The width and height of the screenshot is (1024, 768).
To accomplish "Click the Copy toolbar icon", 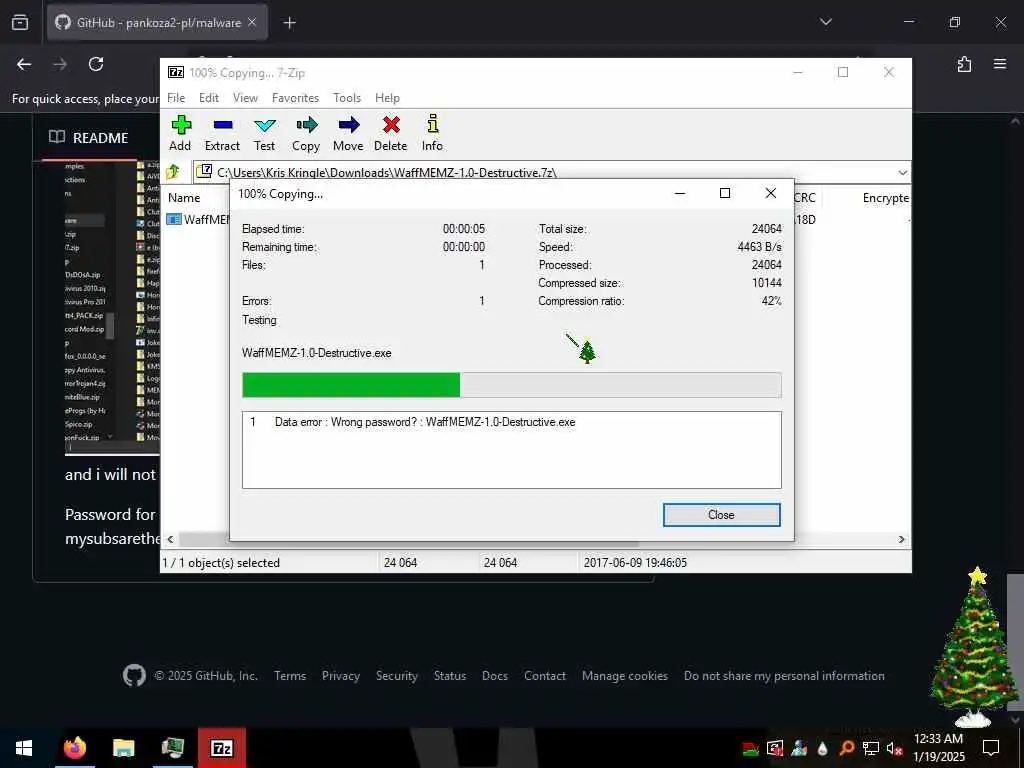I will [306, 133].
